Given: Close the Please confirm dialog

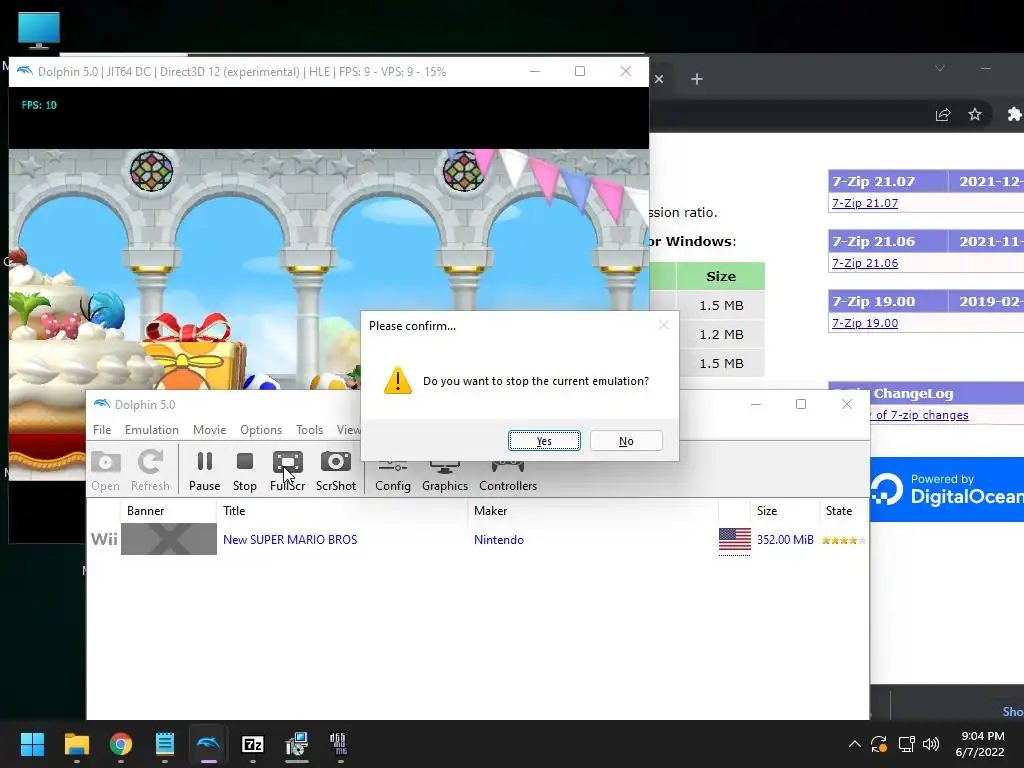Looking at the screenshot, I should pyautogui.click(x=664, y=325).
